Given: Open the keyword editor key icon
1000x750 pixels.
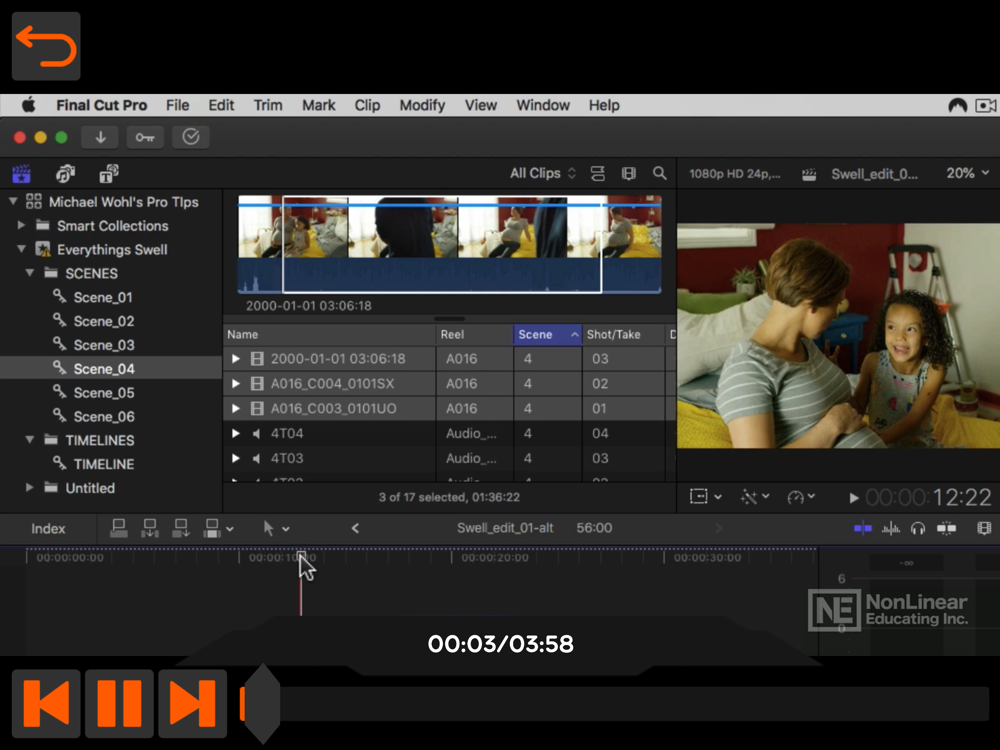Looking at the screenshot, I should tap(145, 137).
